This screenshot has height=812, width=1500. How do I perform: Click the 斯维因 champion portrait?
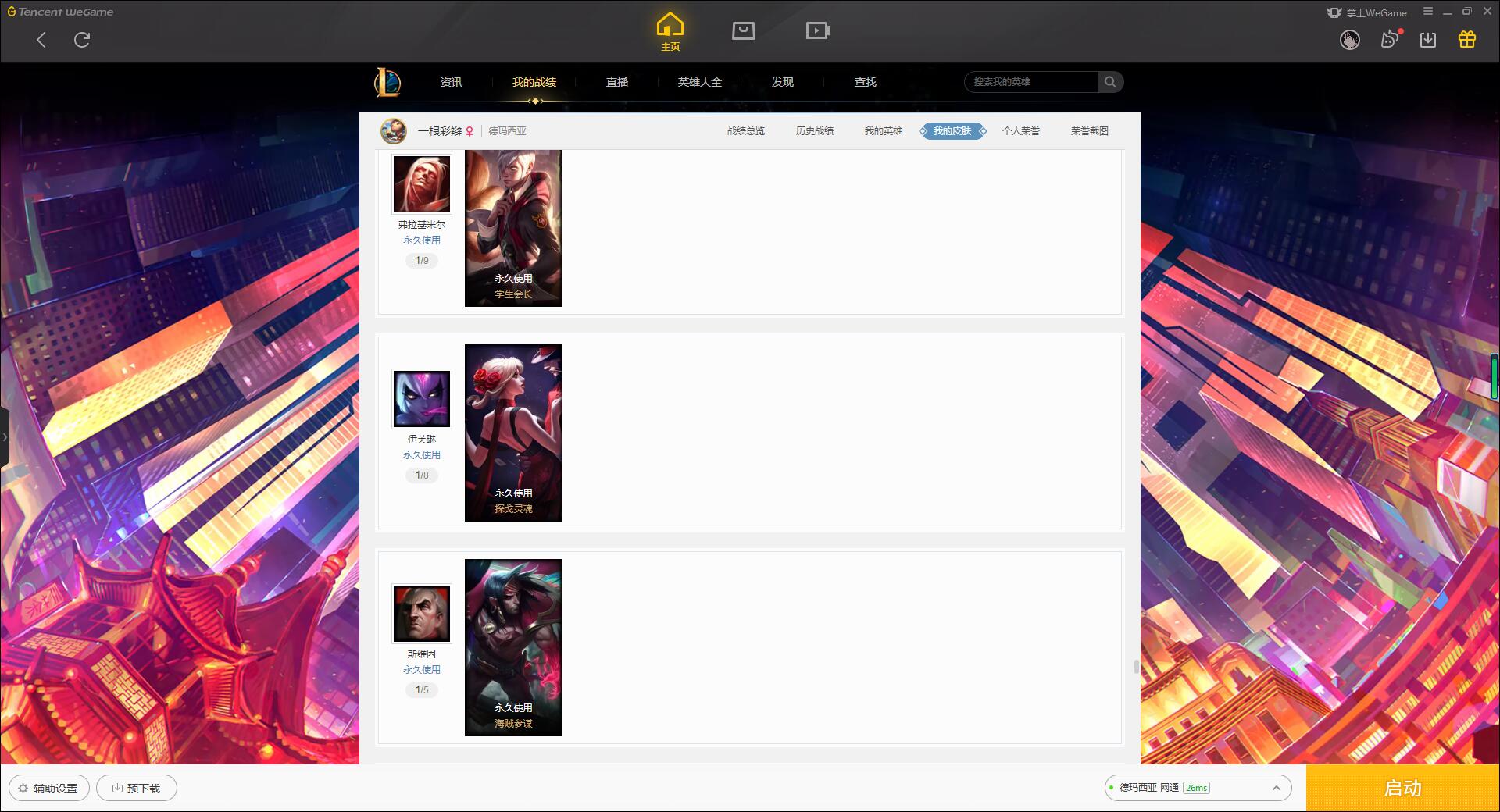pyautogui.click(x=422, y=614)
